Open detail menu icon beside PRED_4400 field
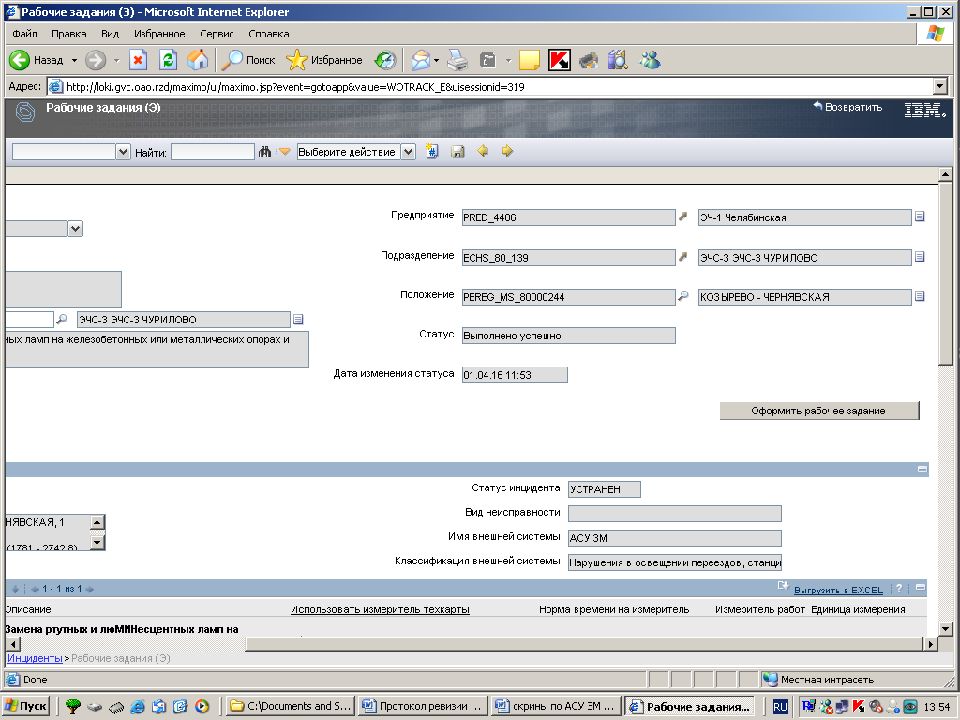The height and width of the screenshot is (720, 960). point(683,216)
